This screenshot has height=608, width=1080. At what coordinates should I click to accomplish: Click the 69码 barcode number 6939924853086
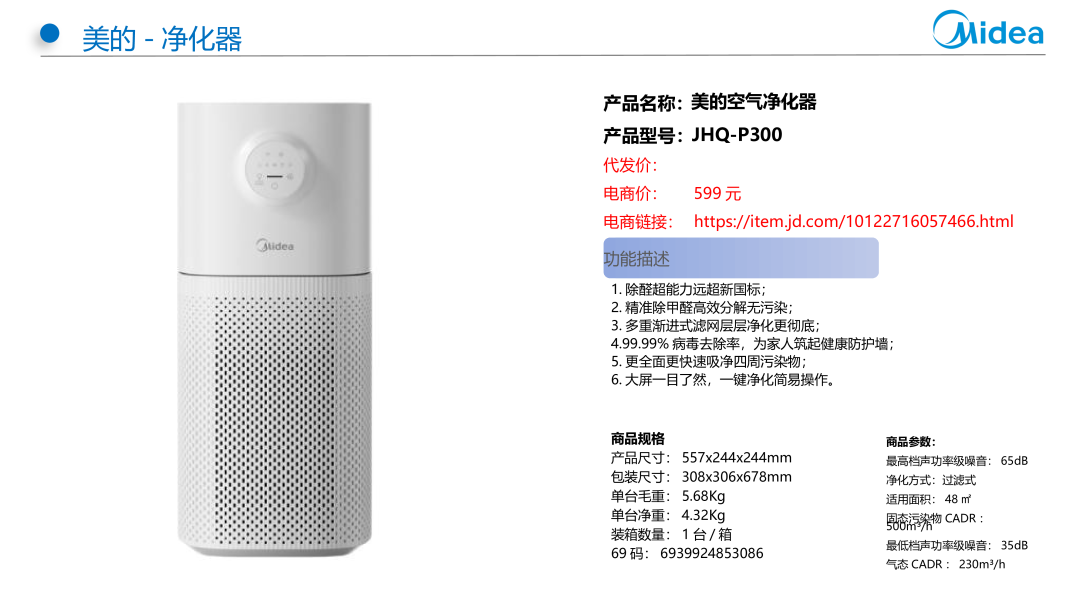(712, 554)
